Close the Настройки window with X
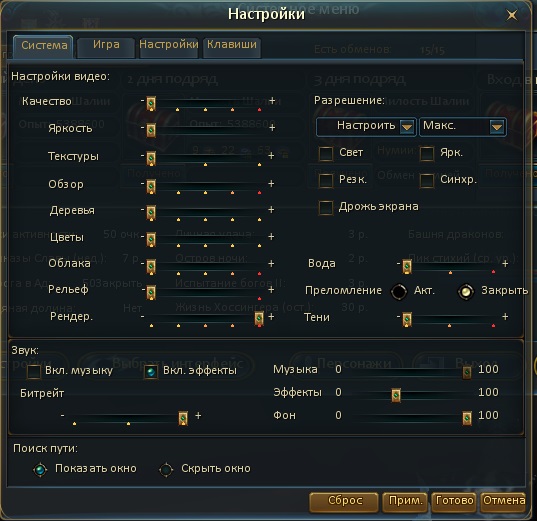The image size is (537, 521). point(512,15)
